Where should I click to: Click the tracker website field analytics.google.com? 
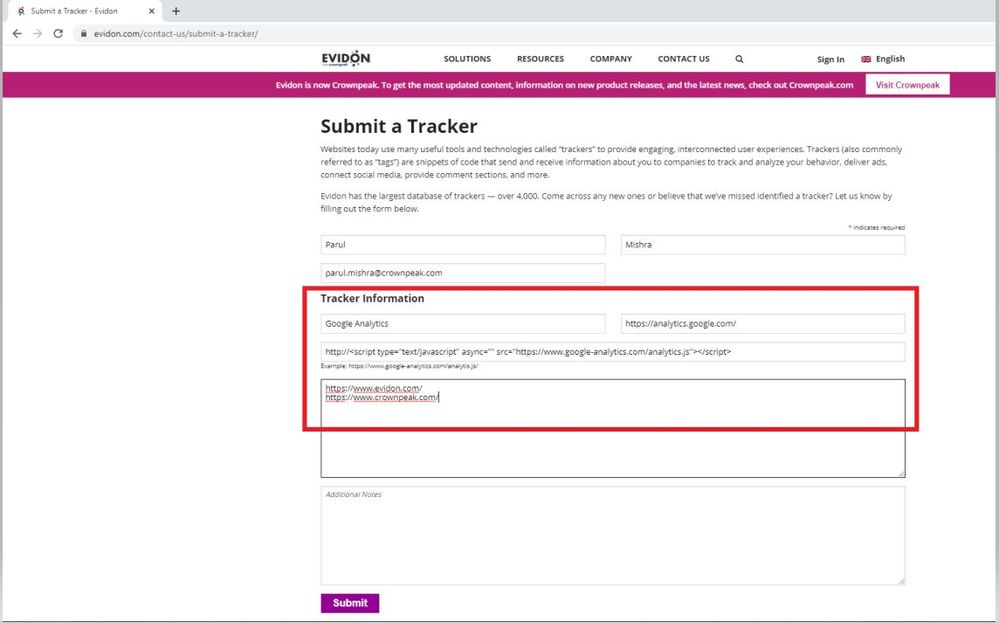pos(763,324)
